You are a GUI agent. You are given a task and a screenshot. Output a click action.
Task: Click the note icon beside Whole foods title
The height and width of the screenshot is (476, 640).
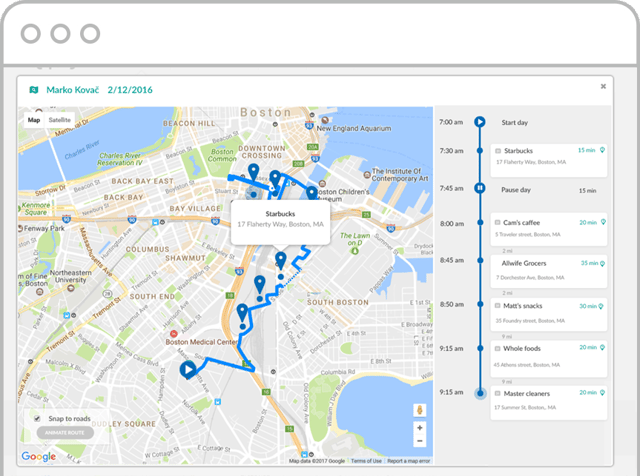tap(498, 349)
